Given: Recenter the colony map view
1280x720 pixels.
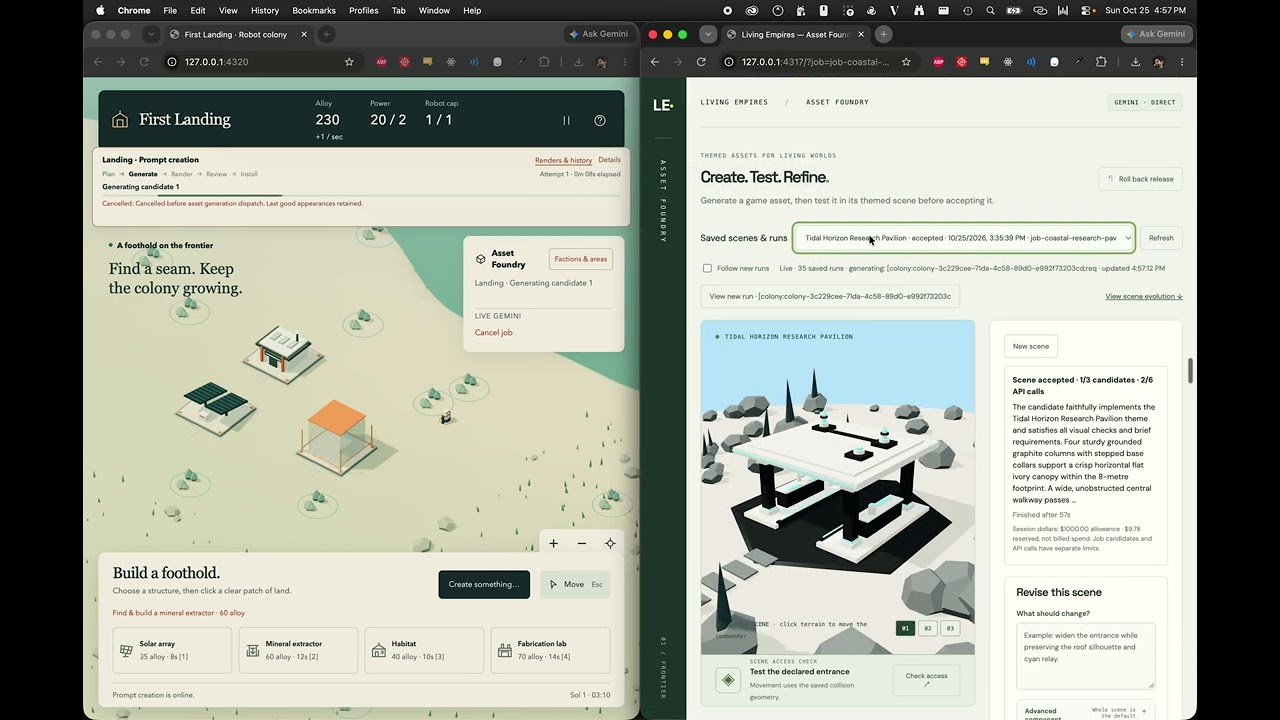Looking at the screenshot, I should tap(610, 543).
